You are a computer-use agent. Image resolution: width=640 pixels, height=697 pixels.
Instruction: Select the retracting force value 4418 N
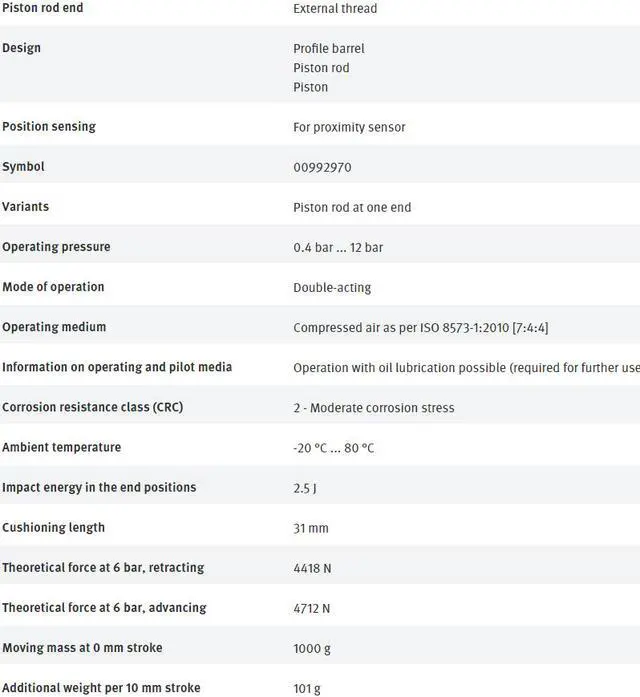(312, 568)
